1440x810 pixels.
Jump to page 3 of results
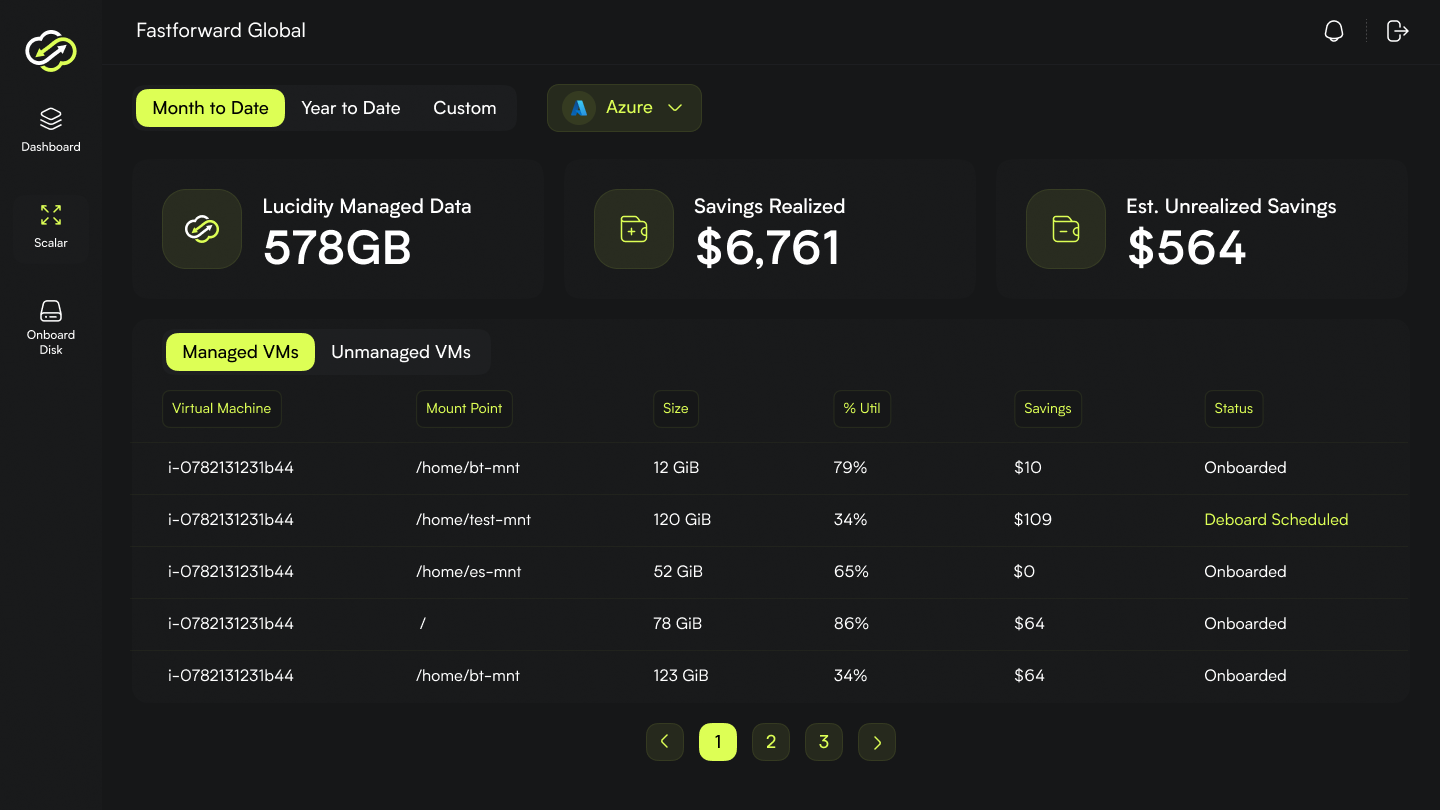click(x=824, y=742)
